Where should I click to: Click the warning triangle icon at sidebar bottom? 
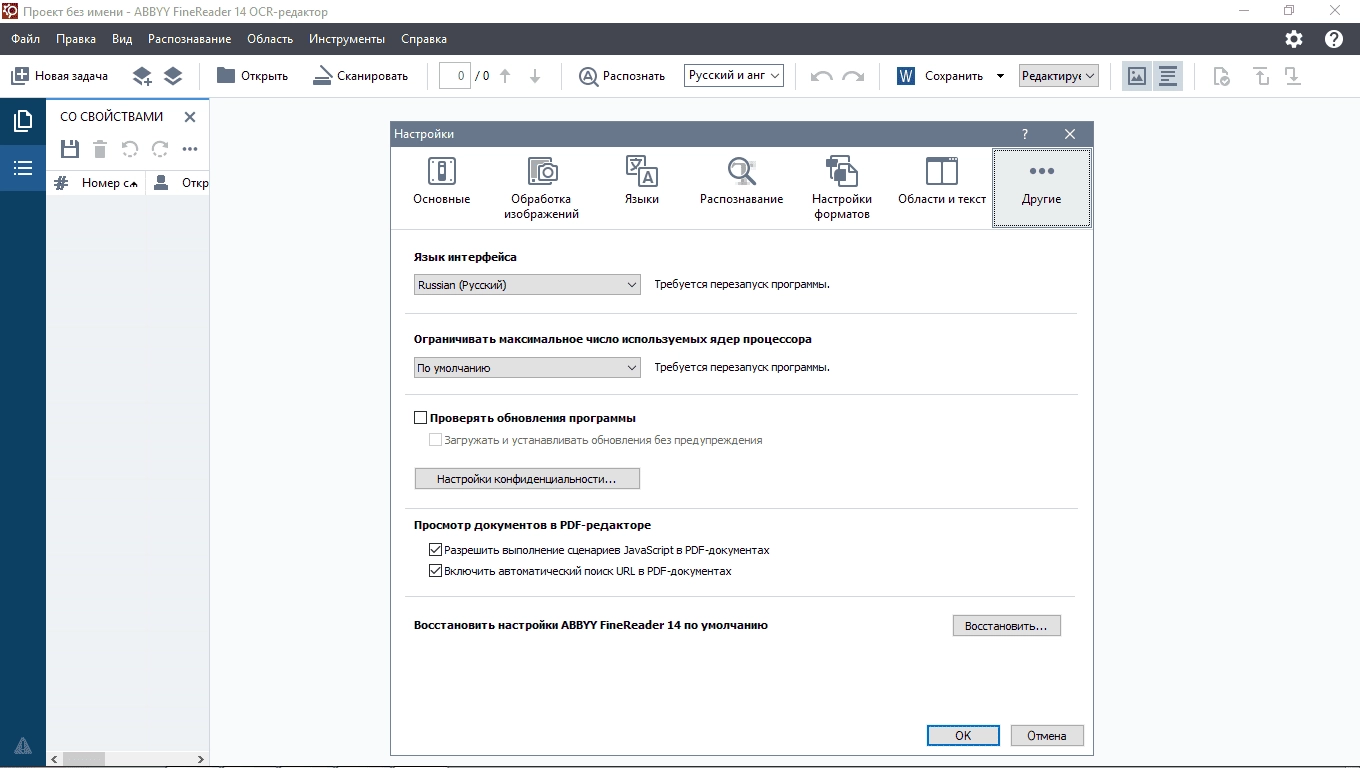[x=23, y=745]
